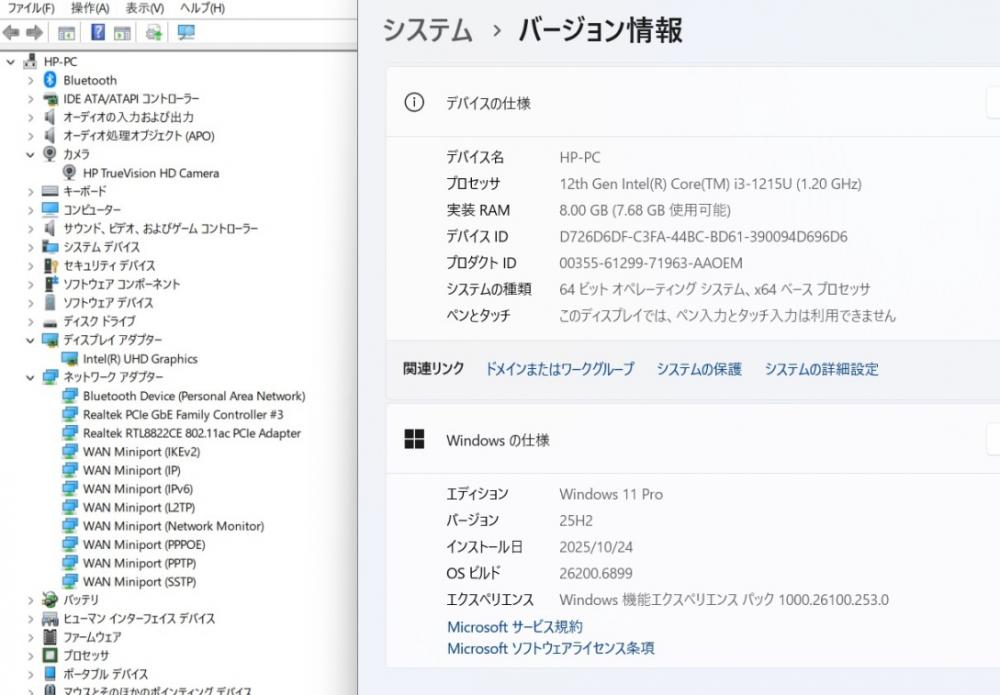1000x695 pixels.
Task: Click the info icon beside device specifications
Action: (414, 102)
